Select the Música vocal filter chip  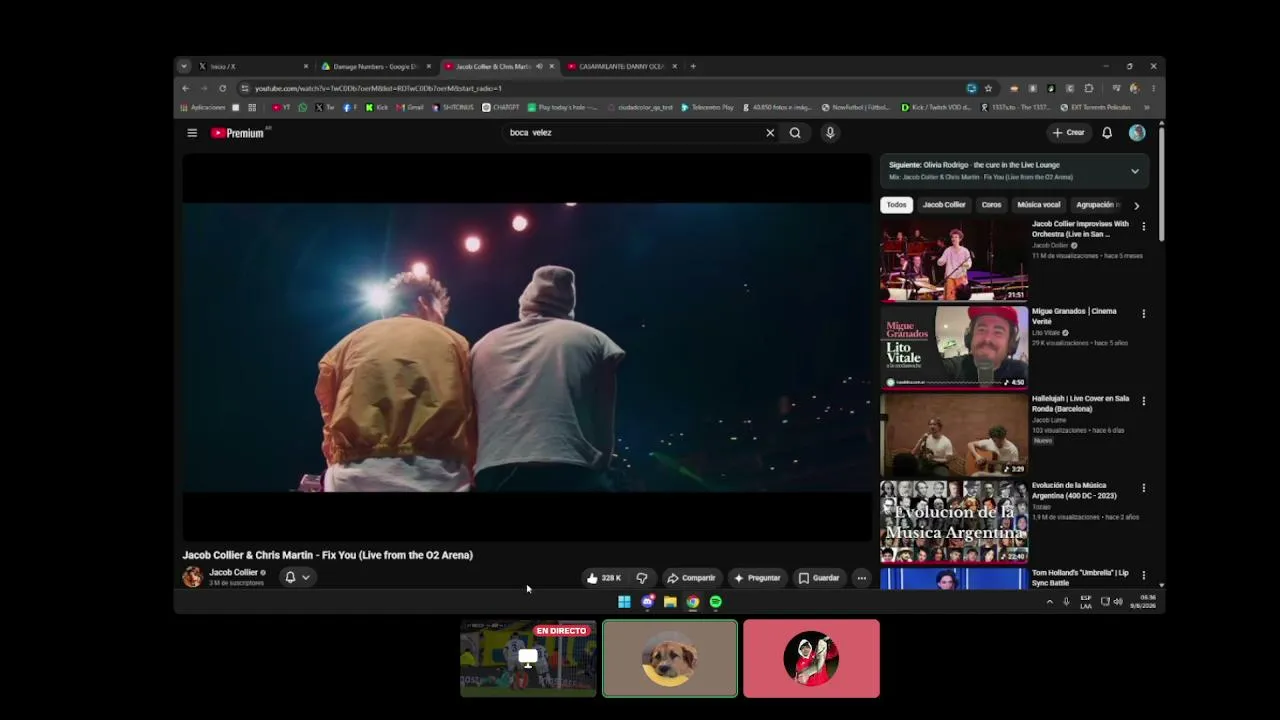[x=1038, y=205]
